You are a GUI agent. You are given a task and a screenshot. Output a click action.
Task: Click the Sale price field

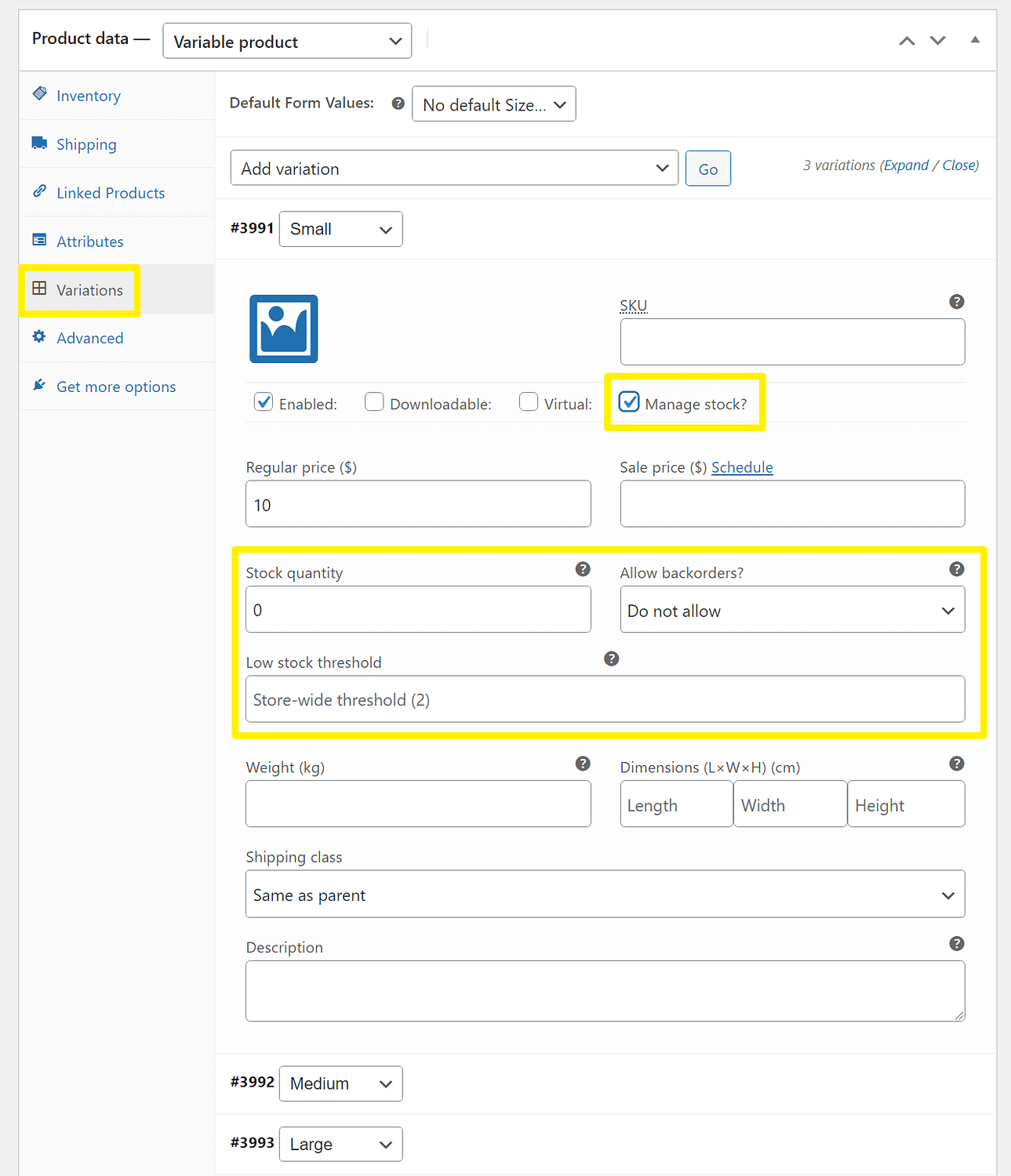(x=792, y=504)
